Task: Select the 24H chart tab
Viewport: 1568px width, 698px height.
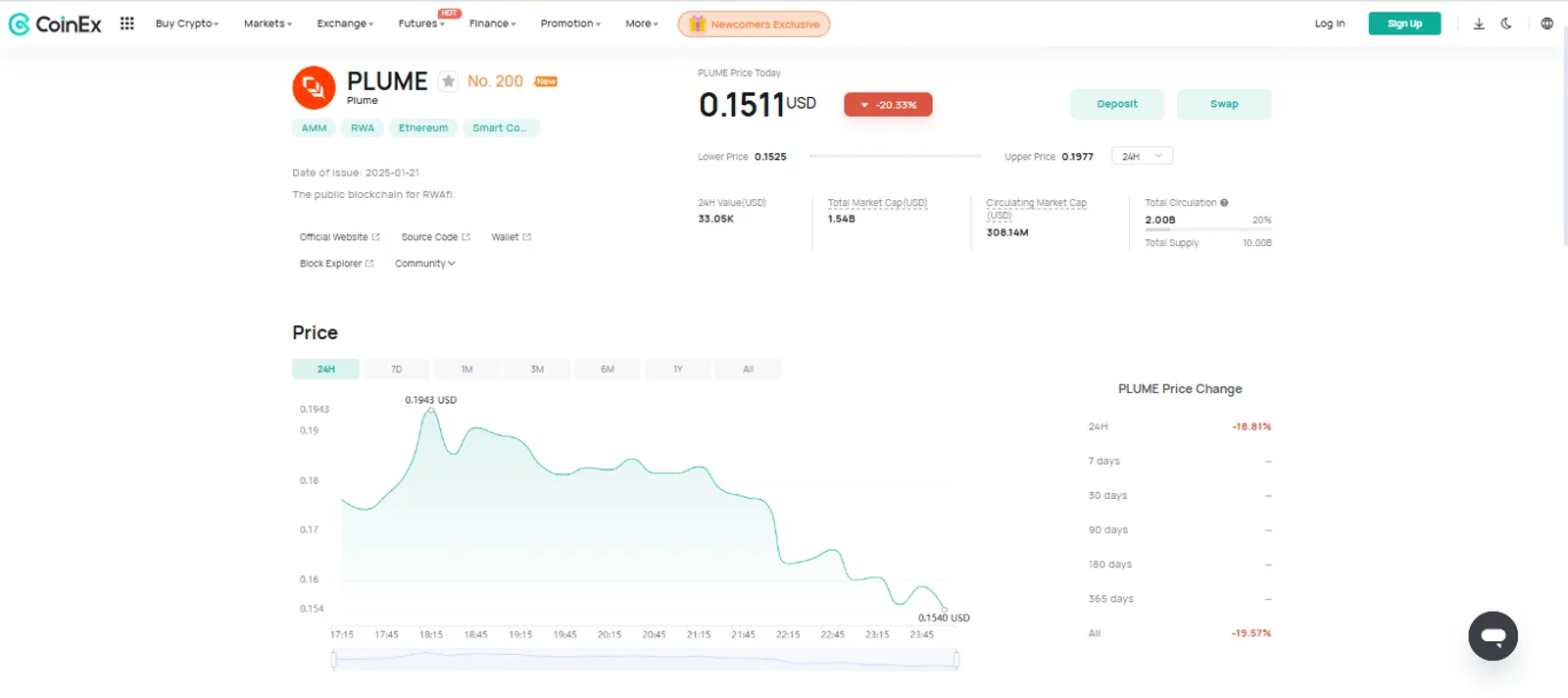Action: 325,370
